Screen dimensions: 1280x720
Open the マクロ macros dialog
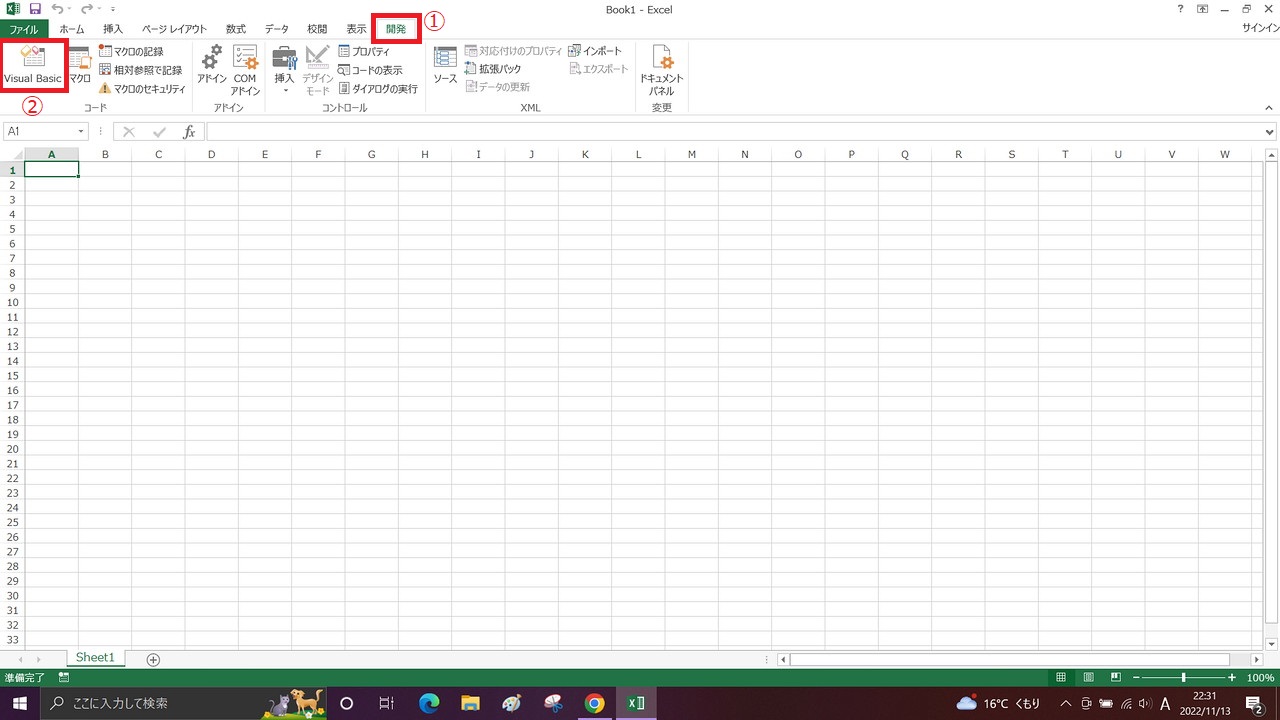pos(80,65)
